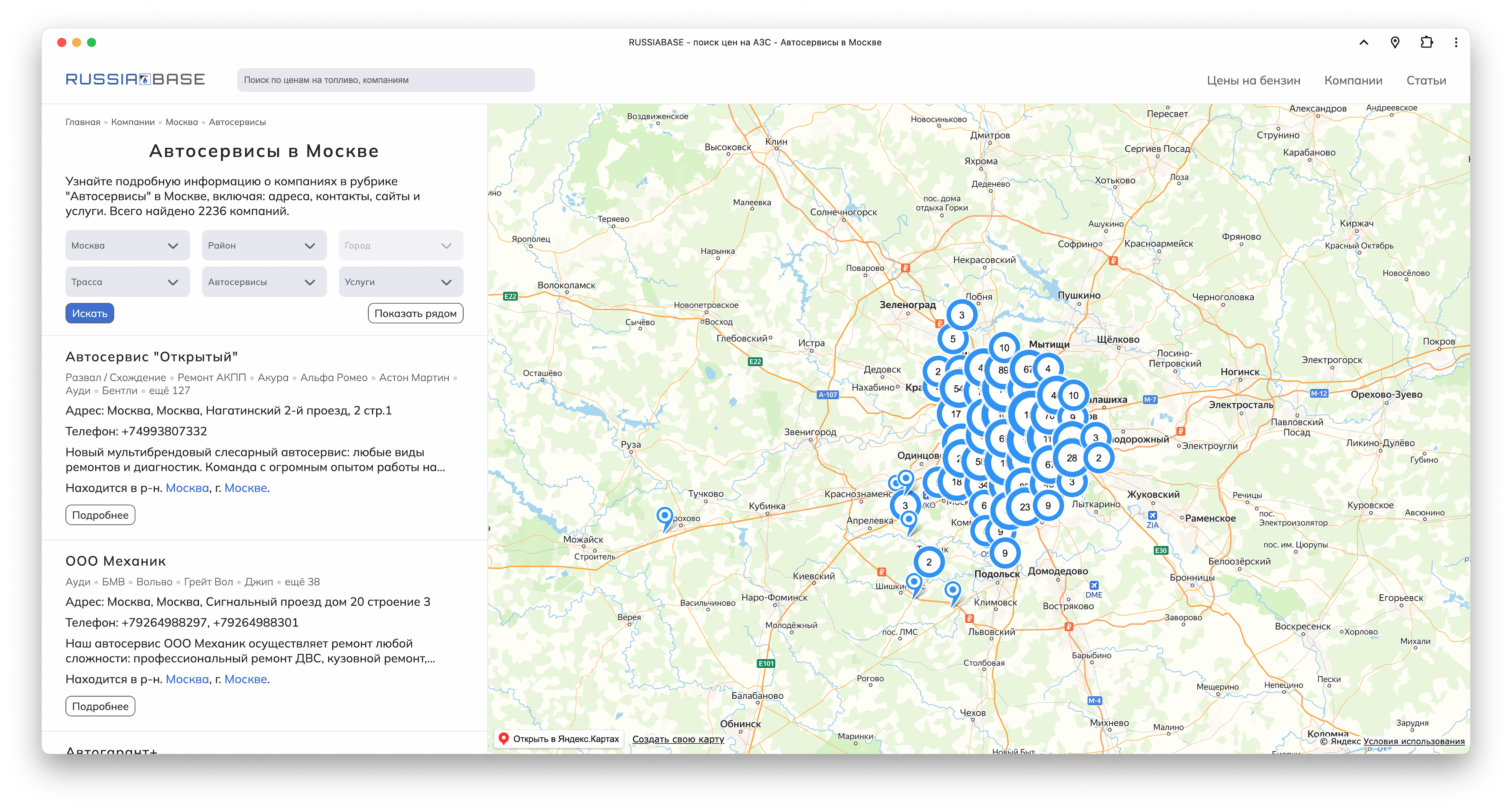Click the ruble fuel price marker near Подольск
The height and width of the screenshot is (809, 1512).
pos(970,618)
